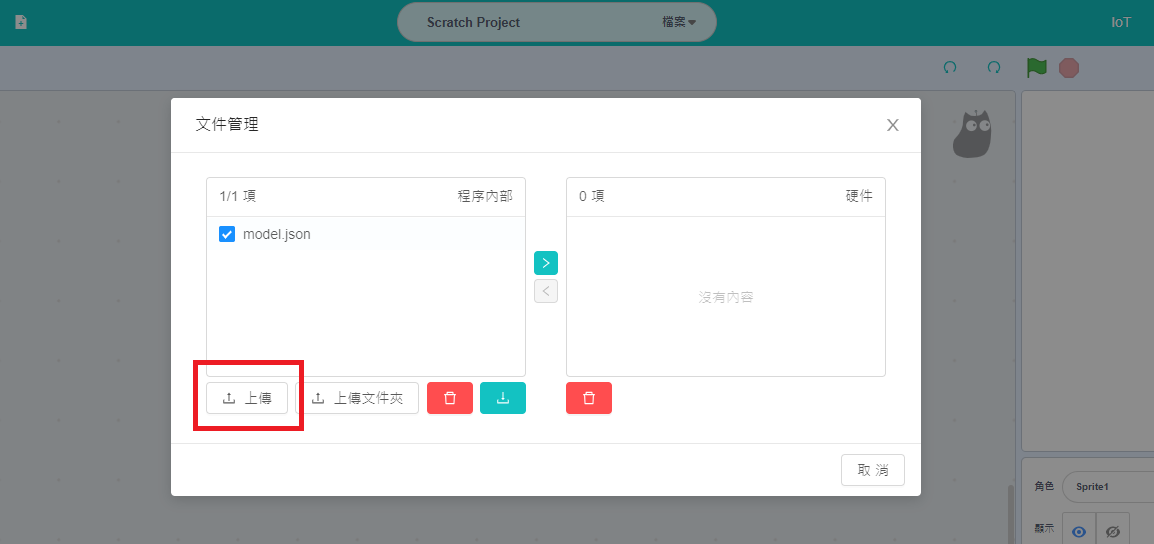Edit the Sprite1 name field
Viewport: 1154px width, 544px height.
click(1108, 487)
